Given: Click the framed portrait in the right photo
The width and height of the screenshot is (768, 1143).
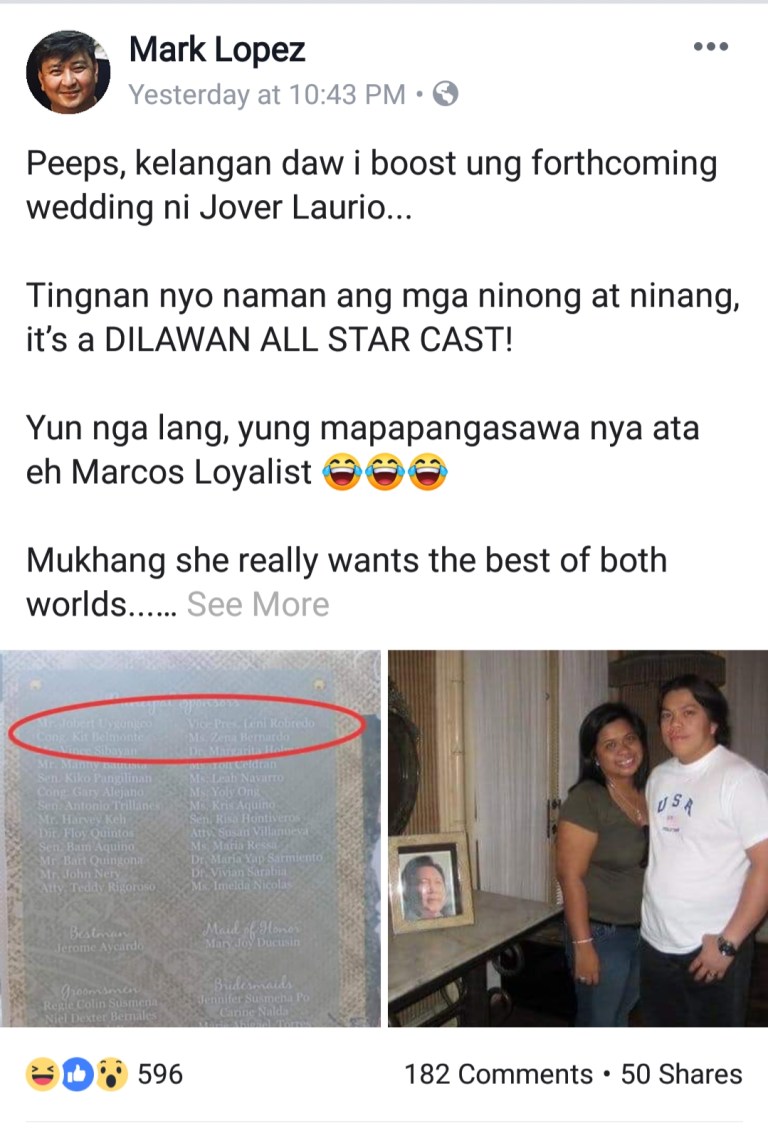Looking at the screenshot, I should pyautogui.click(x=431, y=883).
